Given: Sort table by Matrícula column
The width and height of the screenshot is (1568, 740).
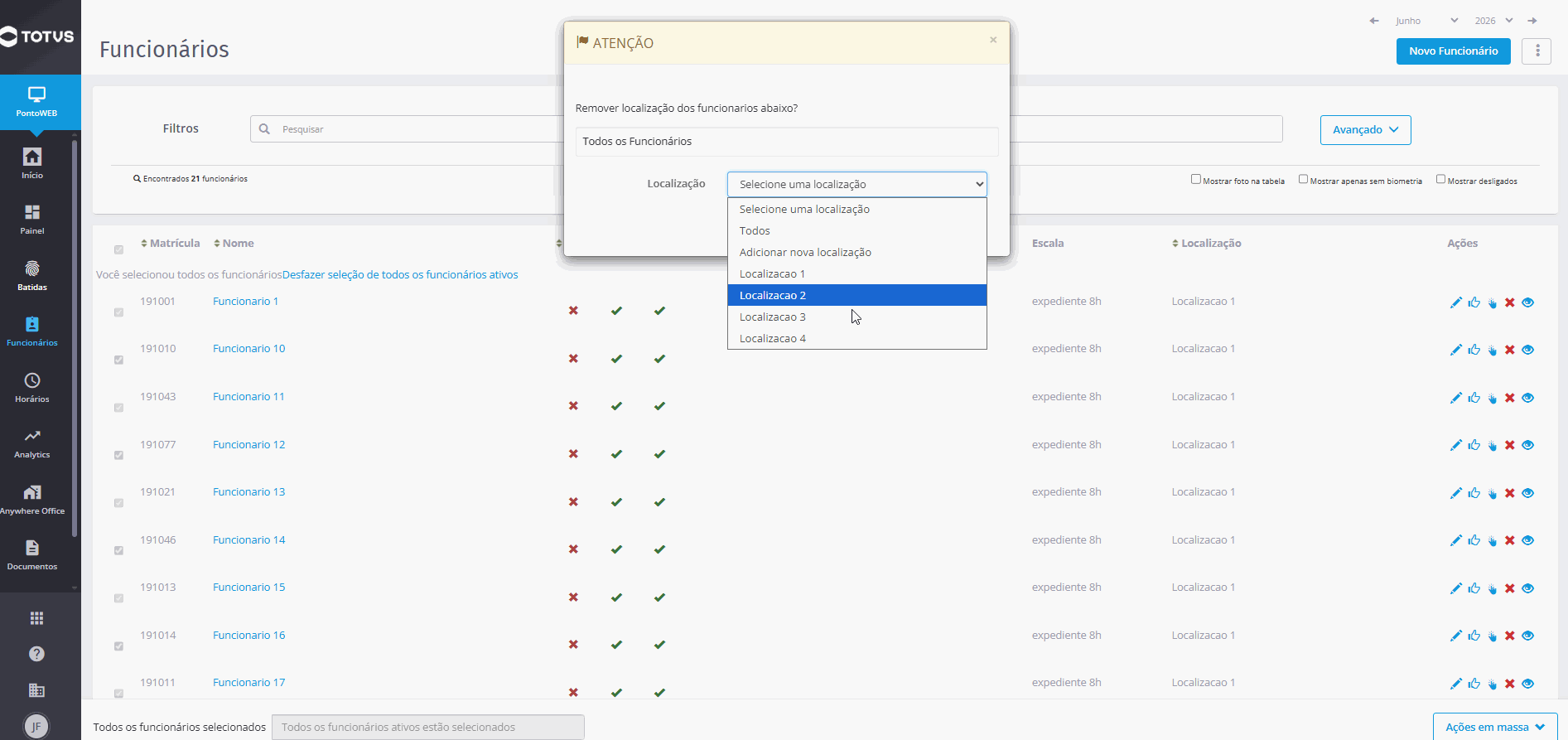Looking at the screenshot, I should coord(171,243).
